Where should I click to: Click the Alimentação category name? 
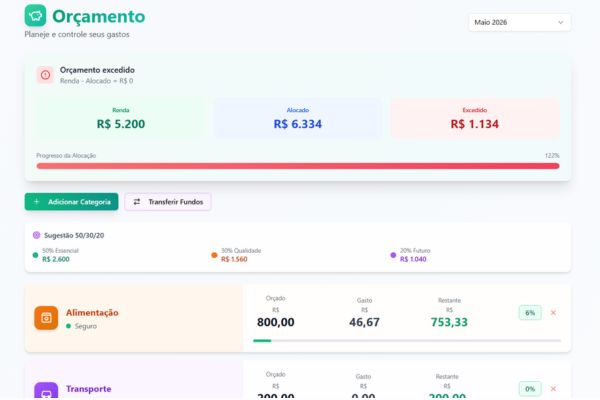[x=92, y=313]
